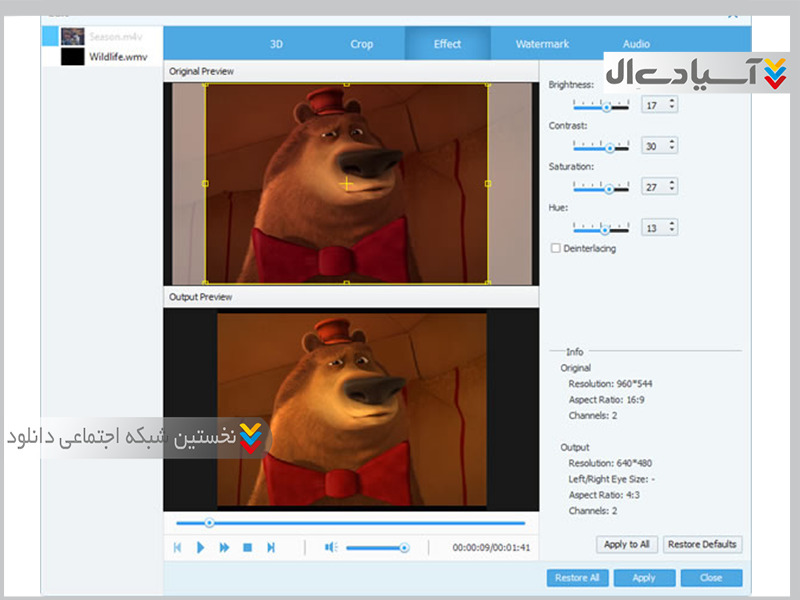800x600 pixels.
Task: Open the Watermark tab
Action: [x=542, y=44]
